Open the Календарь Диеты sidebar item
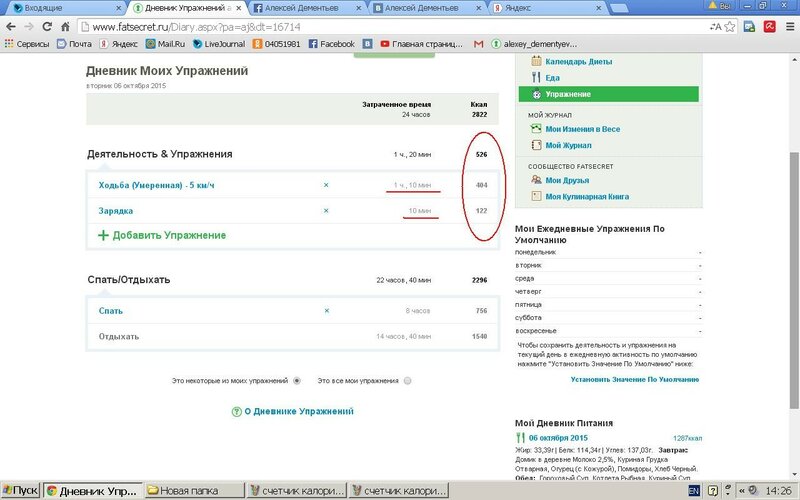Image resolution: width=800 pixels, height=500 pixels. (x=579, y=62)
